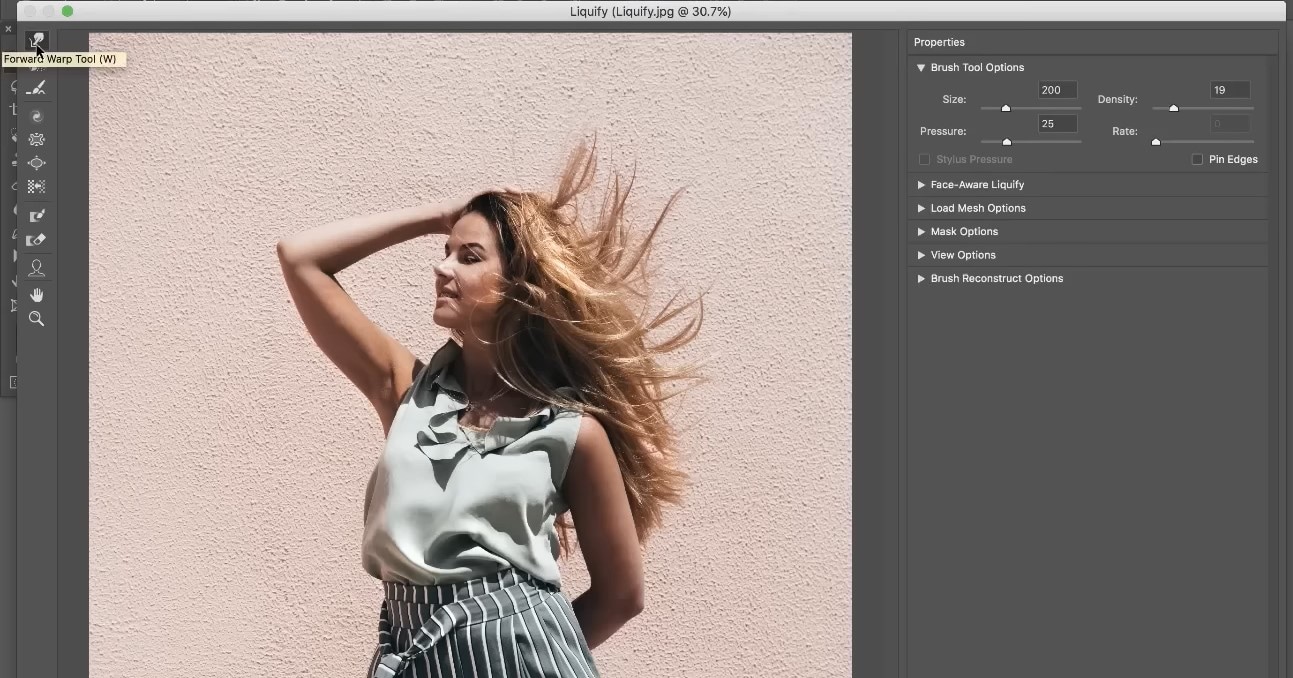Select the Forward Warp tool
Viewport: 1293px width, 678px height.
pyautogui.click(x=36, y=40)
